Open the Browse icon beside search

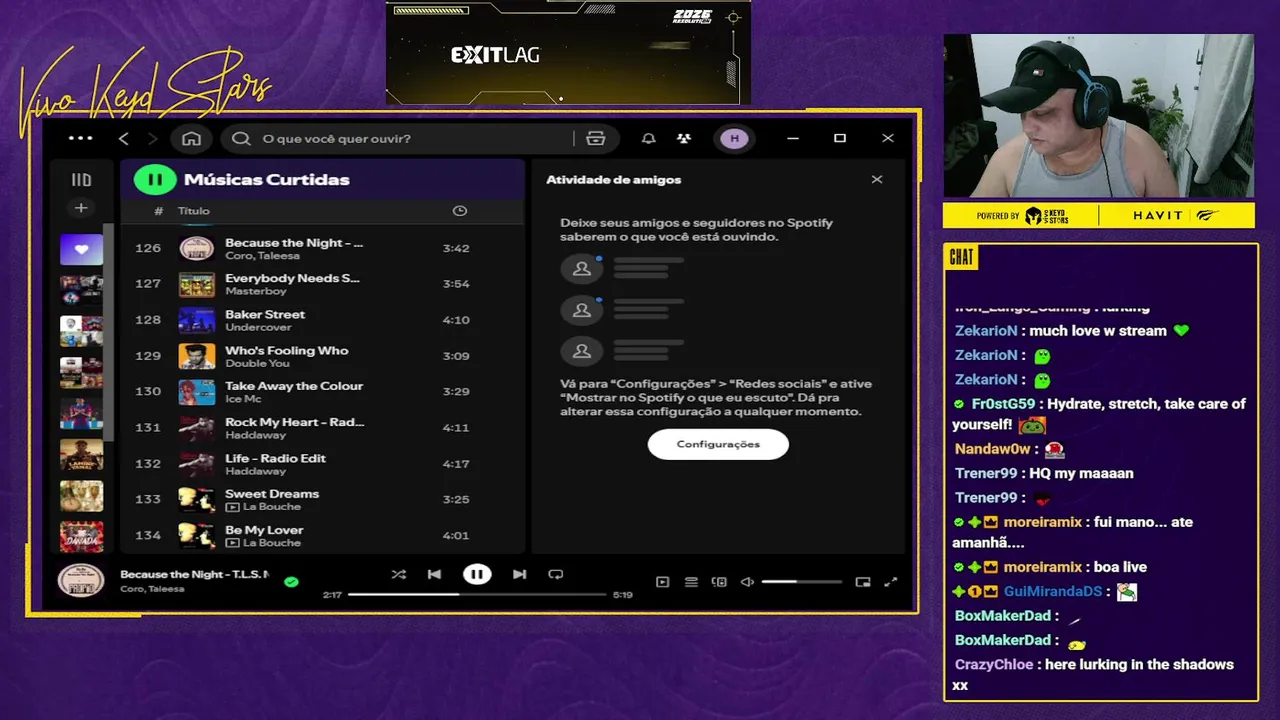pyautogui.click(x=596, y=138)
